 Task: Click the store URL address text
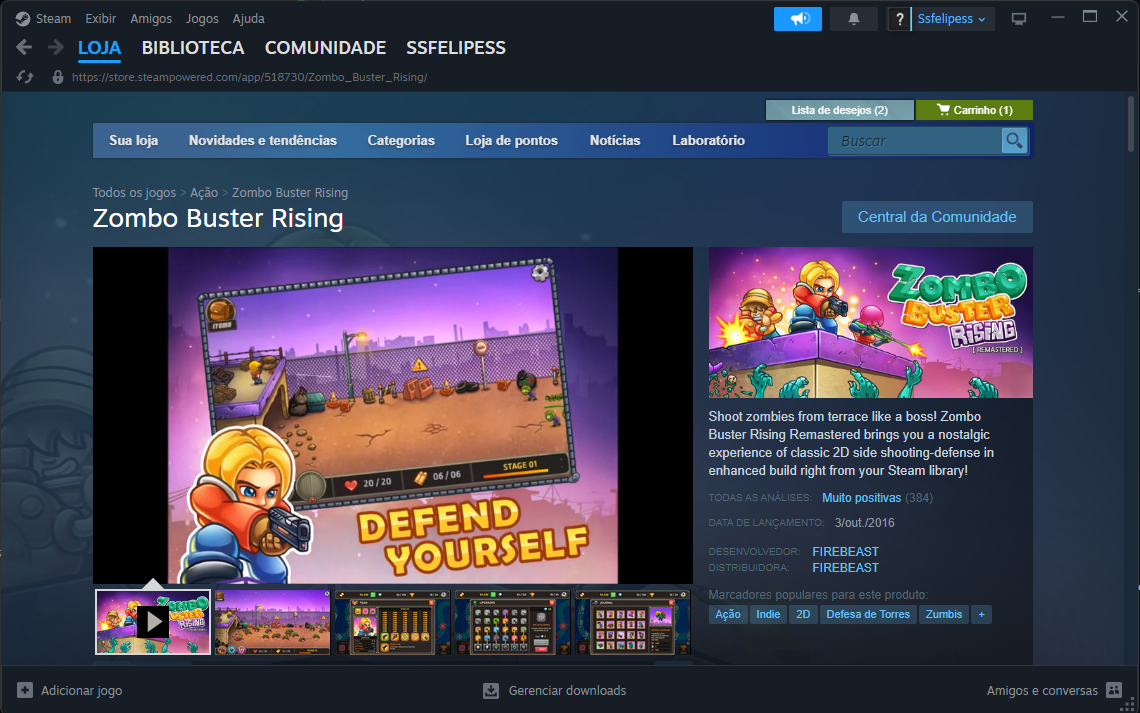(249, 77)
